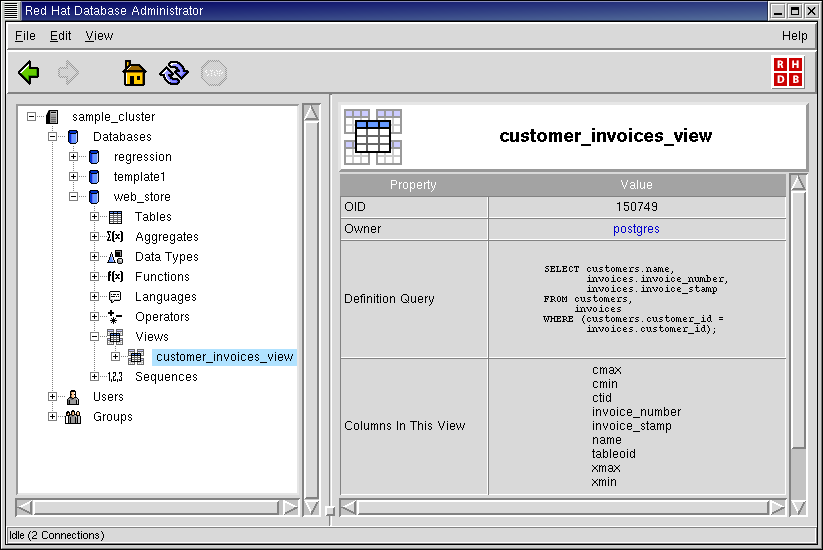The height and width of the screenshot is (550, 823).
Task: Click the OID value 150749
Action: [637, 207]
